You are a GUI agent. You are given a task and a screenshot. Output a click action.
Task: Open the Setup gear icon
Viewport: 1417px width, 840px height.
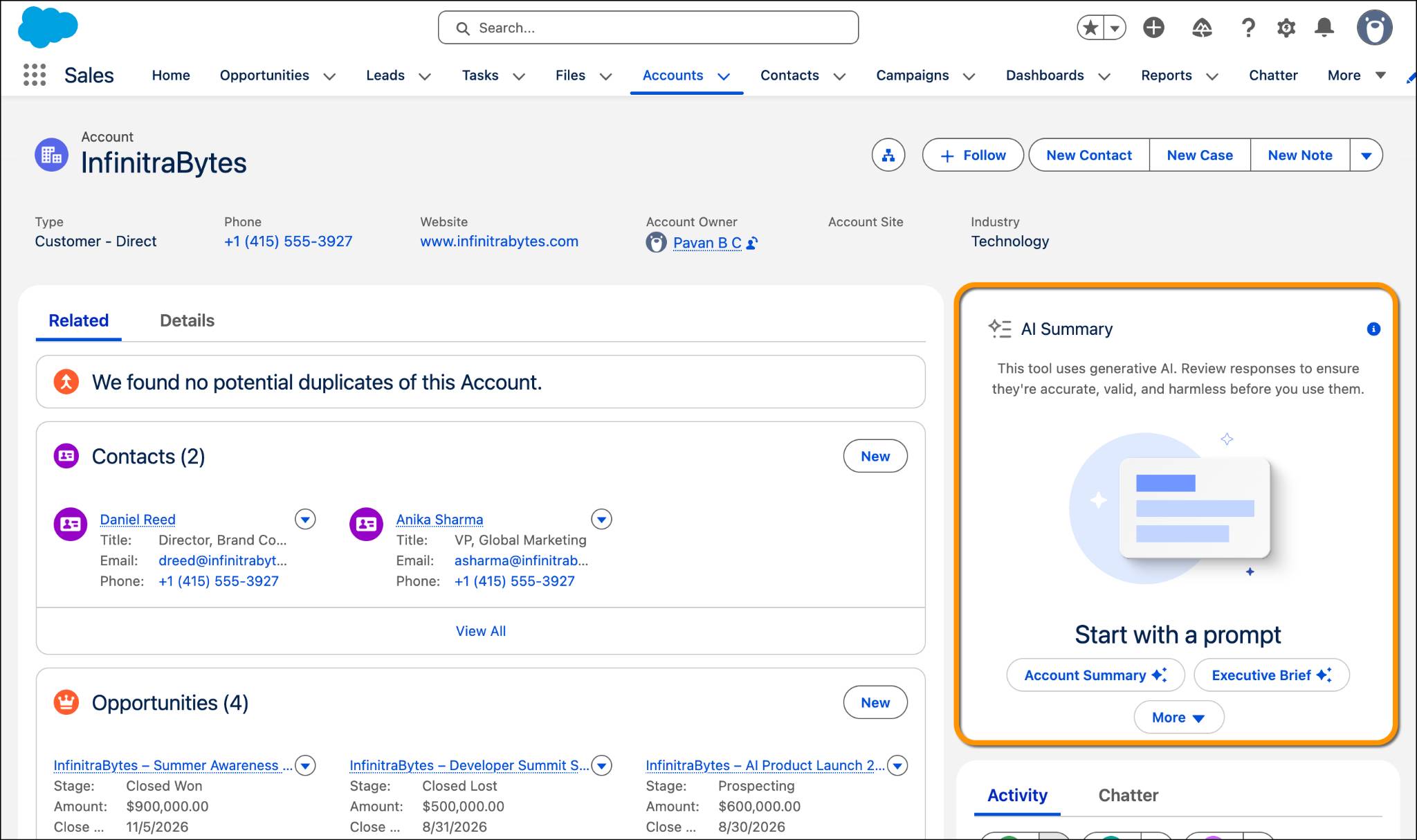(1286, 28)
